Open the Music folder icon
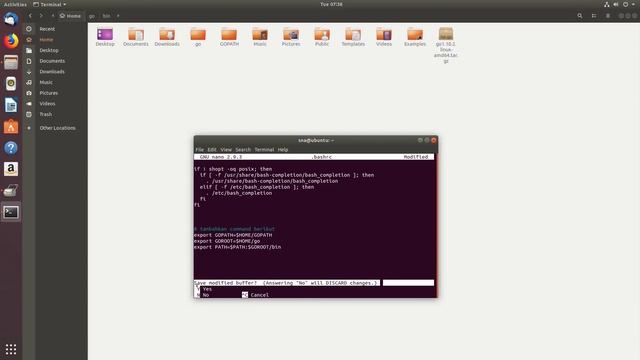Screen dimensions: 640x360 pos(260,37)
